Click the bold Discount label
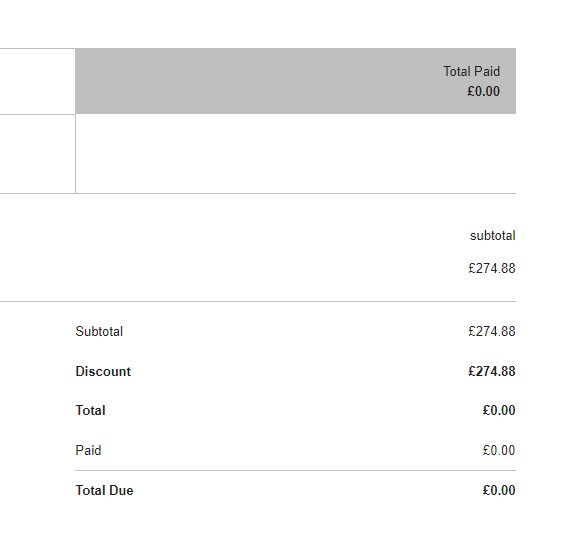The width and height of the screenshot is (562, 534). (103, 371)
